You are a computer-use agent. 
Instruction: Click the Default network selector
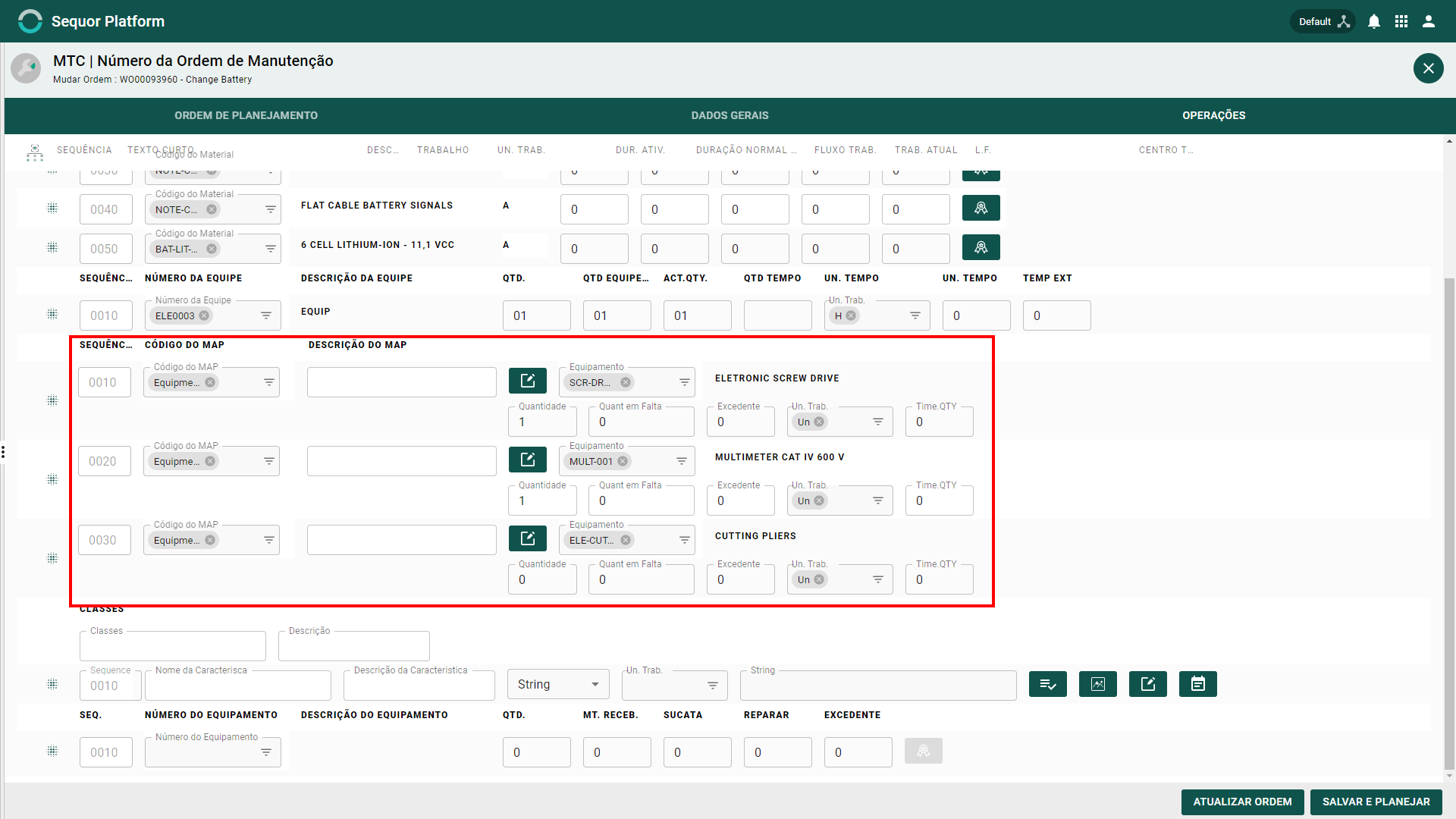(1323, 21)
